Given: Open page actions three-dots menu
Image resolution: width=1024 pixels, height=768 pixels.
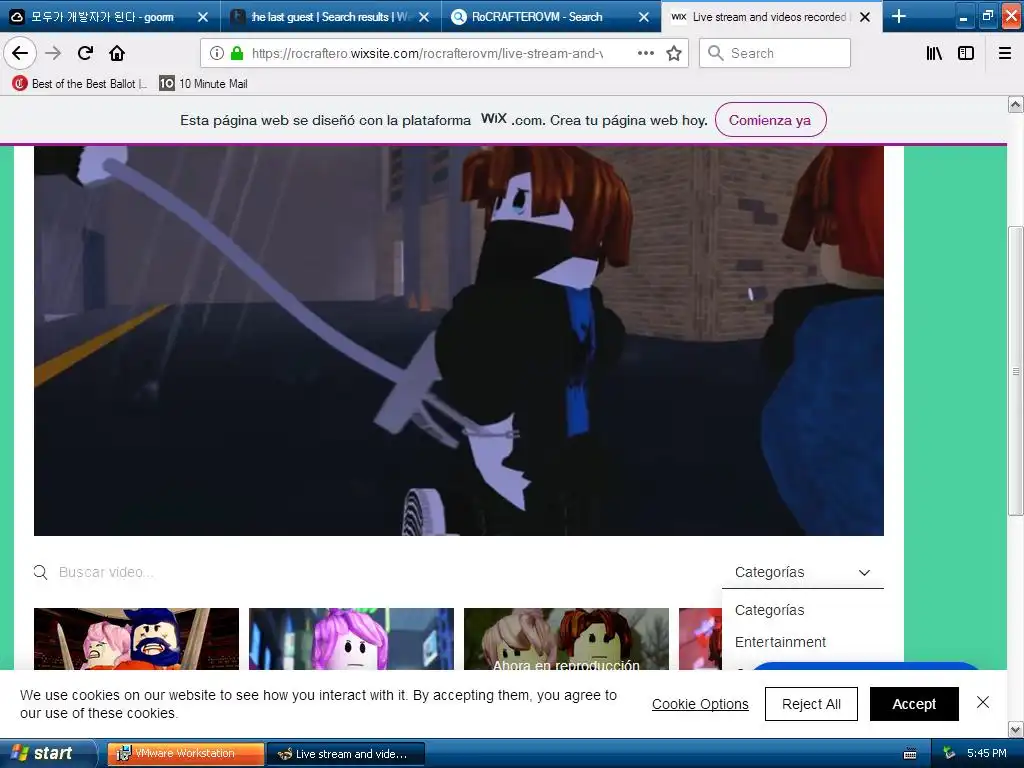Looking at the screenshot, I should 645,53.
